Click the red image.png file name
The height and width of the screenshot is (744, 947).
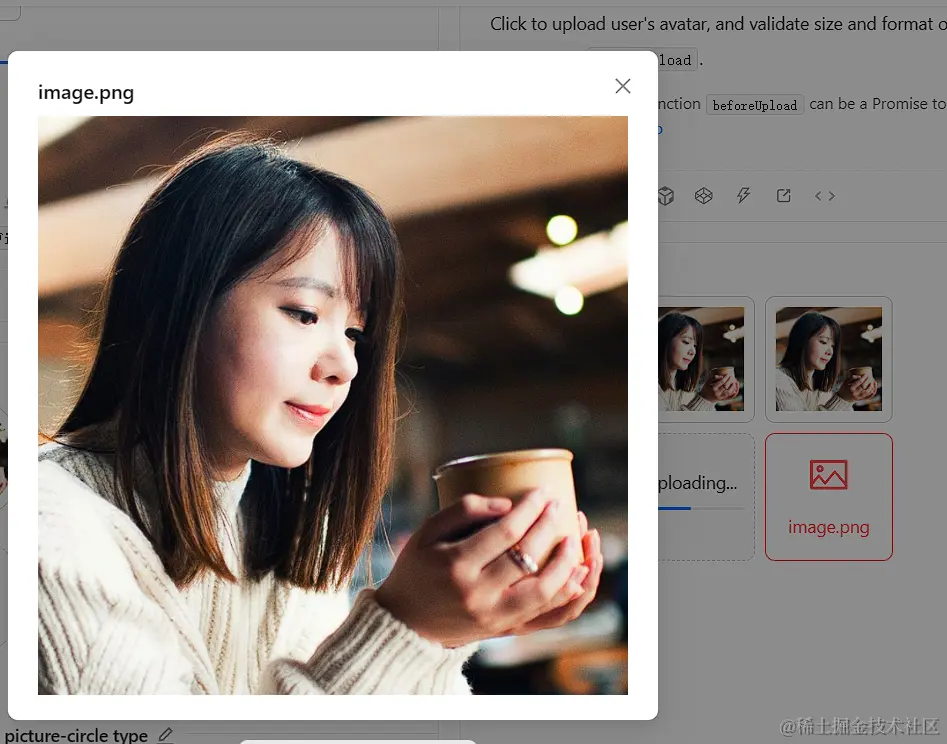pyautogui.click(x=829, y=527)
